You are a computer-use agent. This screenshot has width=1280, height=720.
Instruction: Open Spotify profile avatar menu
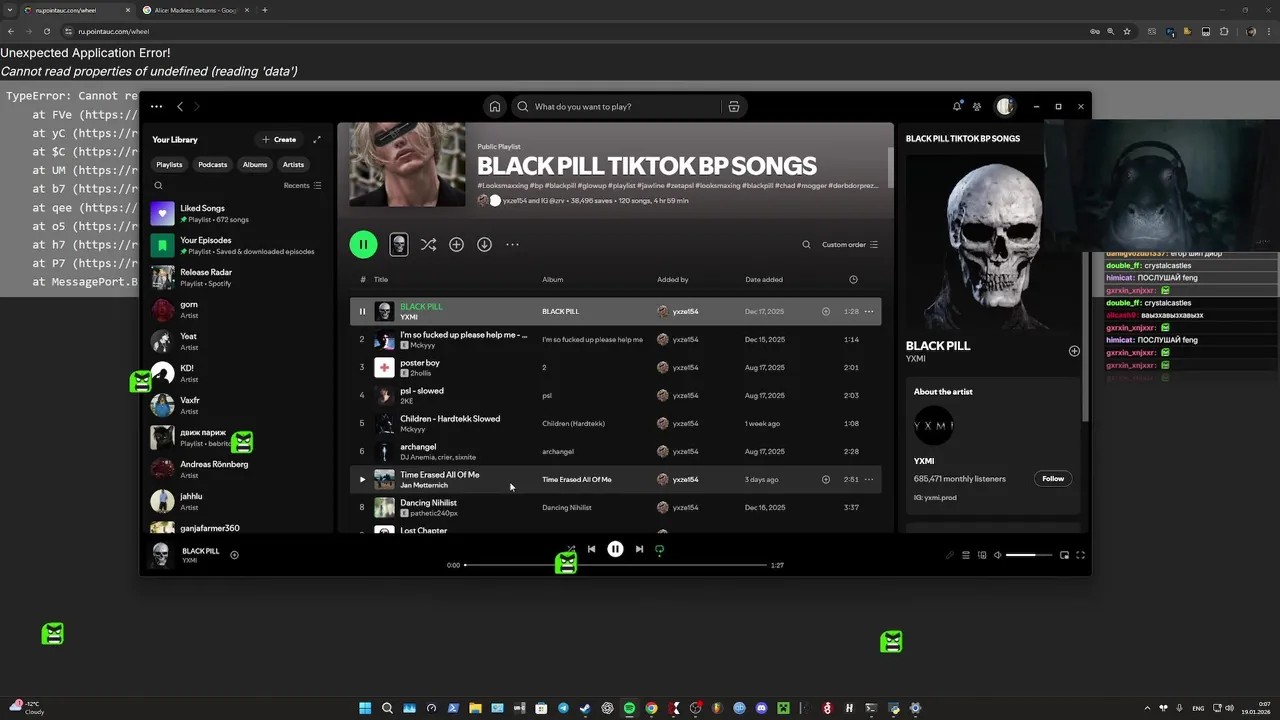coord(1005,106)
